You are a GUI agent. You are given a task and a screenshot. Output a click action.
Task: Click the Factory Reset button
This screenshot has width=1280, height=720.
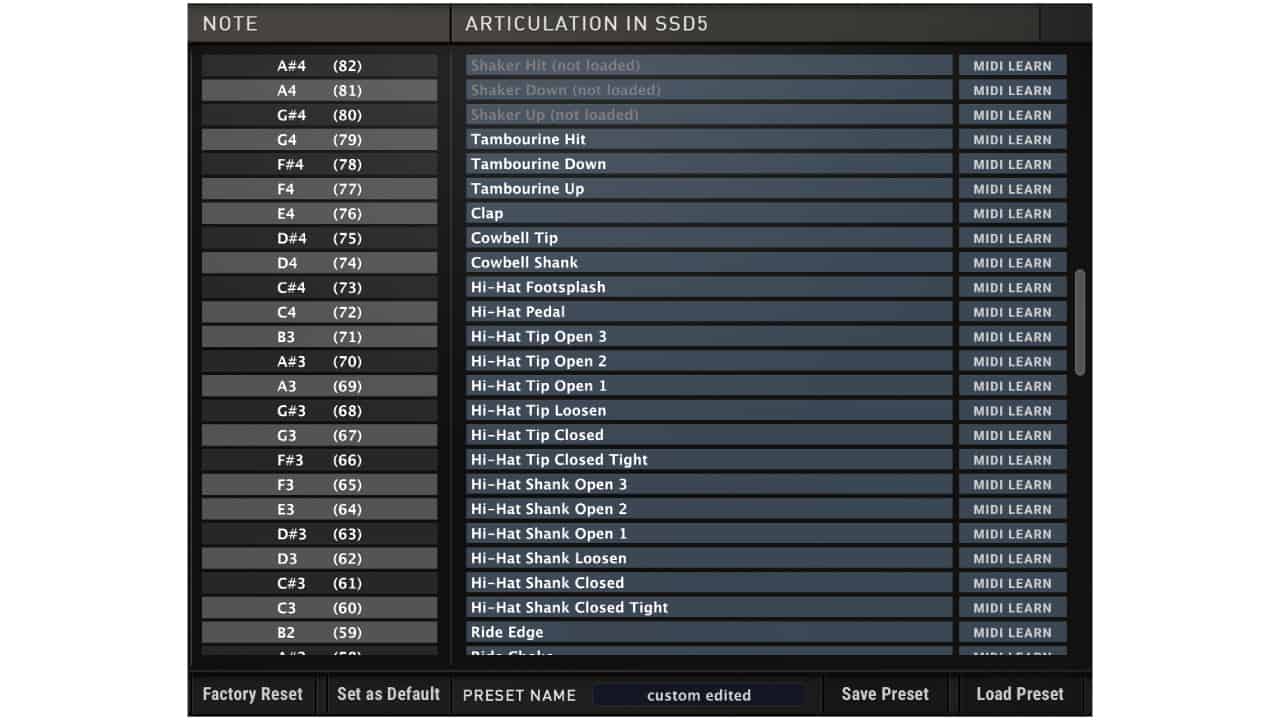click(x=252, y=694)
